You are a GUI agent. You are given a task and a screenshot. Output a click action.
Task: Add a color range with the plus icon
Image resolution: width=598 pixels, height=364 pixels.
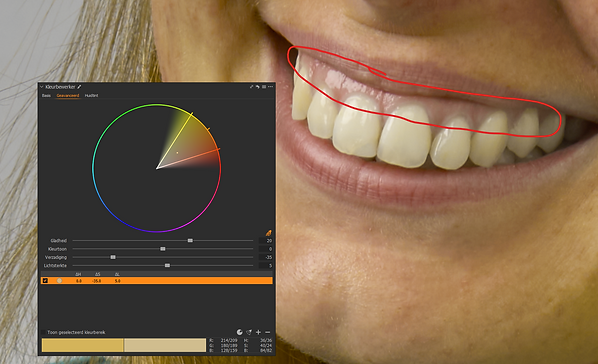(258, 332)
